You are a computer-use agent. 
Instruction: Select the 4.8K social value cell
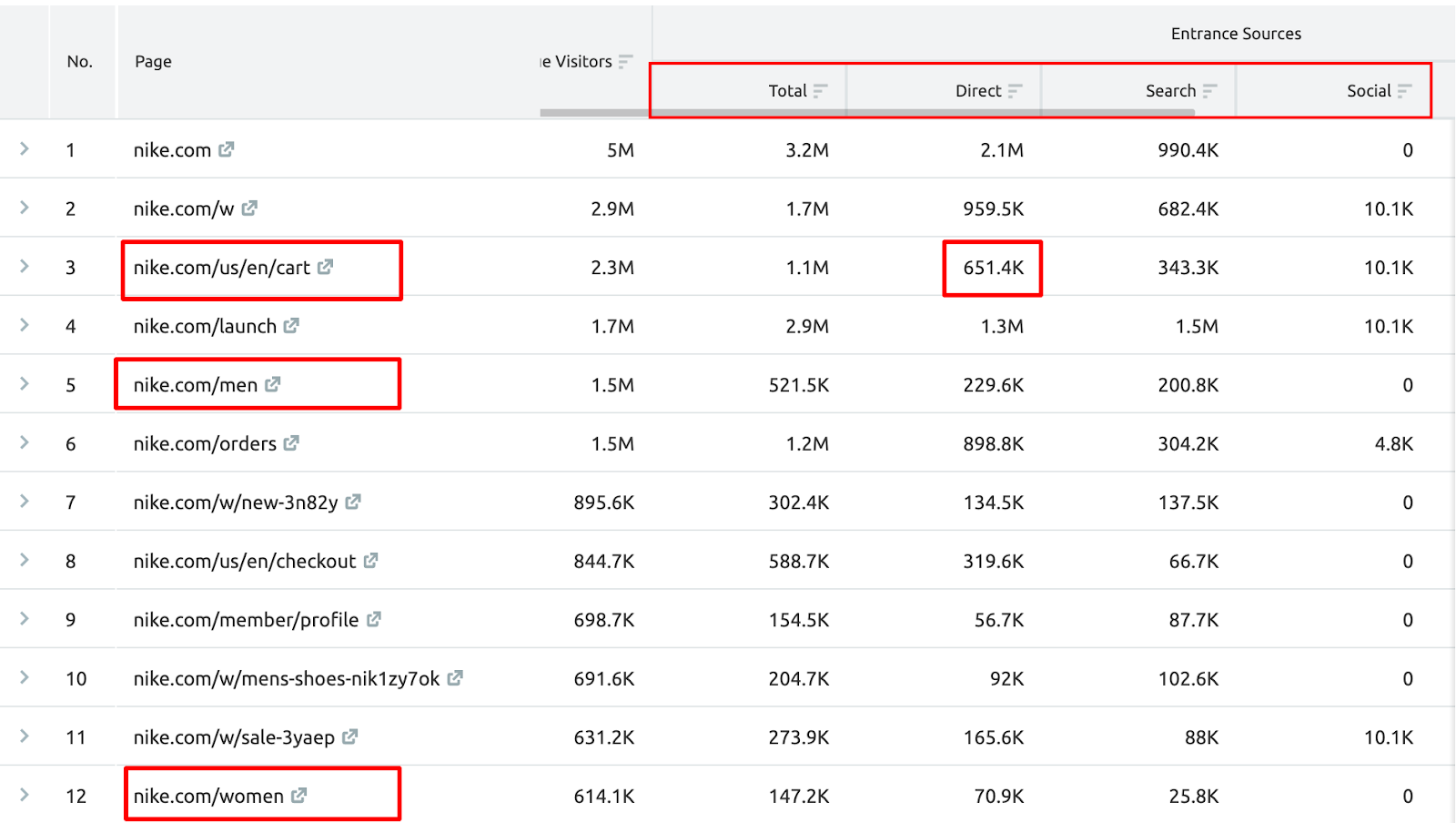click(x=1394, y=444)
